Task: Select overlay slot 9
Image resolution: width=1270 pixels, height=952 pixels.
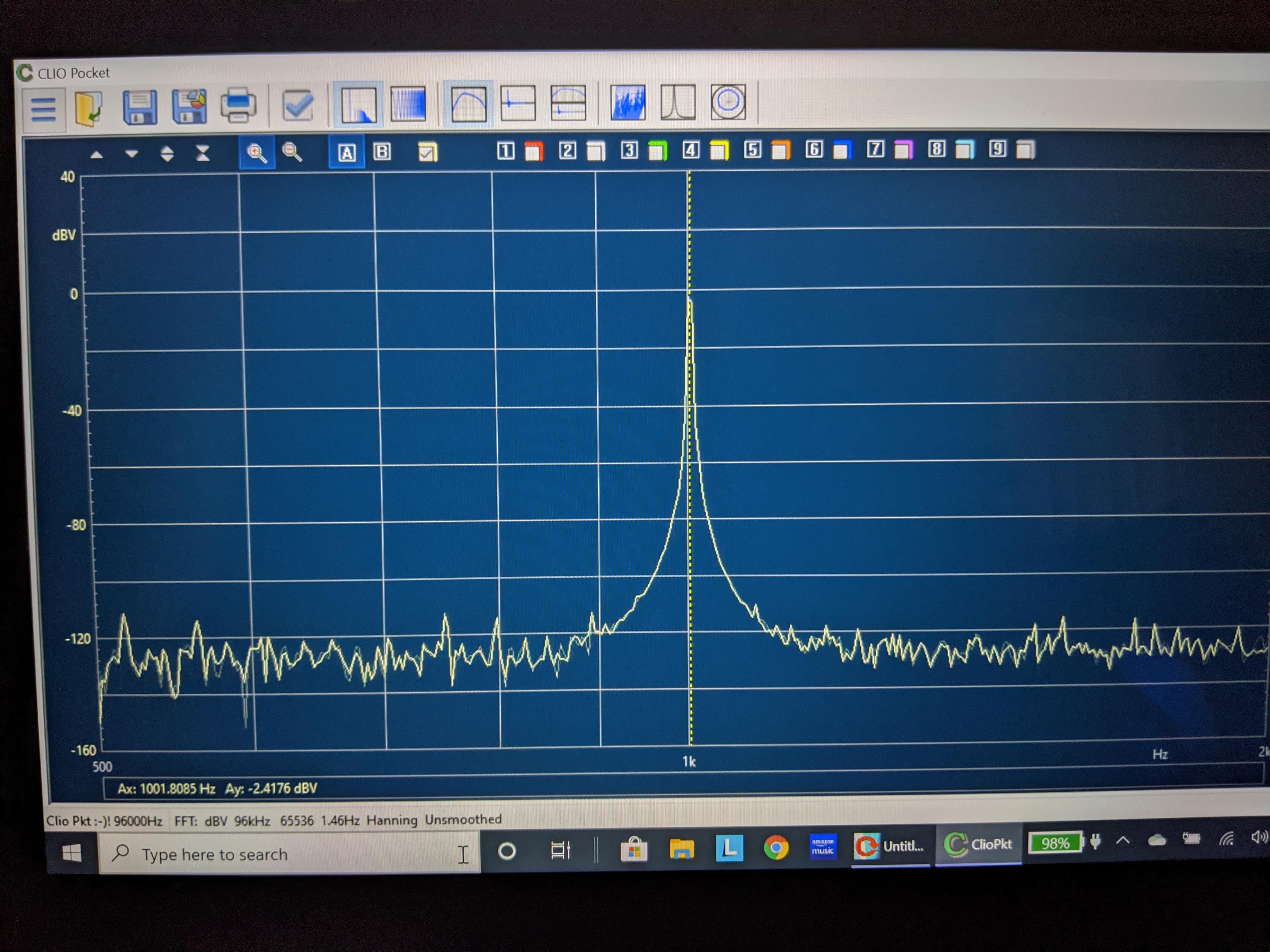Action: 997,149
